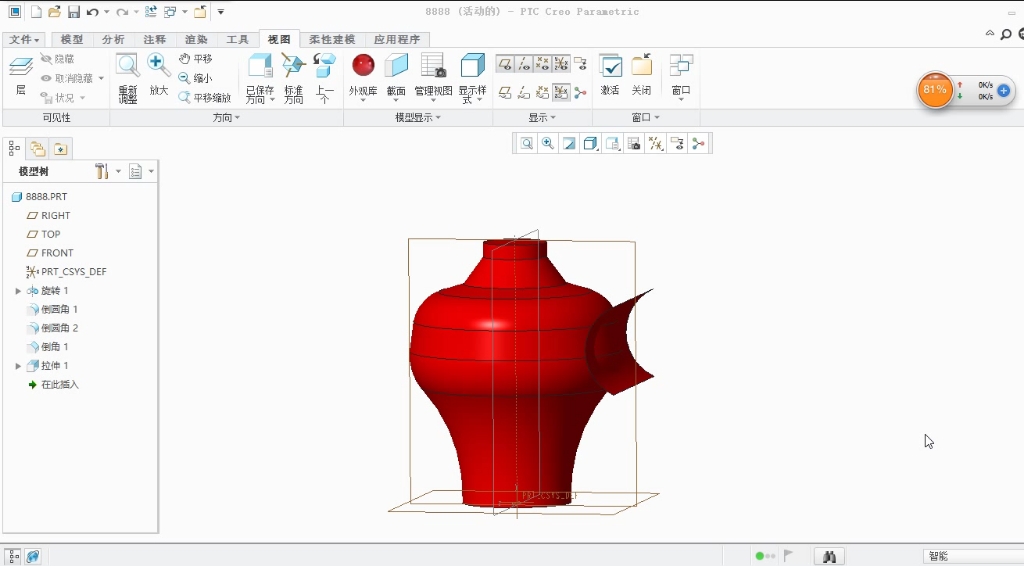Switch to the 模型 ribbon tab
Image resolution: width=1024 pixels, height=566 pixels.
[x=72, y=40]
